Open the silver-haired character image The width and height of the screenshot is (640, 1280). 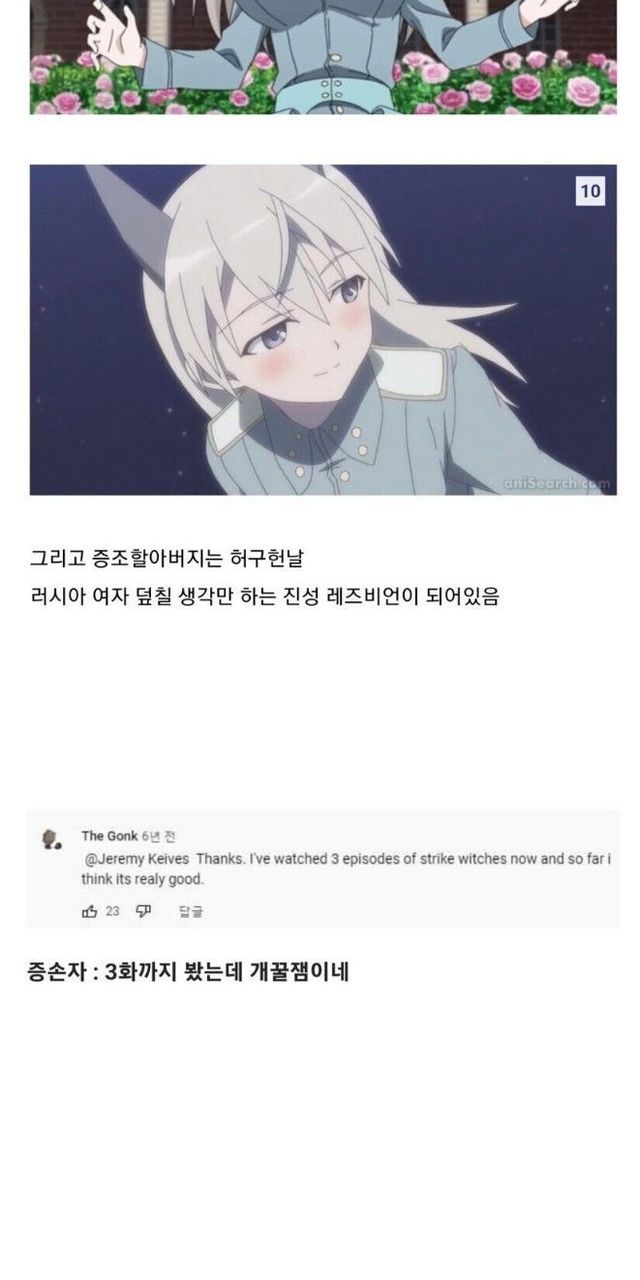[x=323, y=329]
